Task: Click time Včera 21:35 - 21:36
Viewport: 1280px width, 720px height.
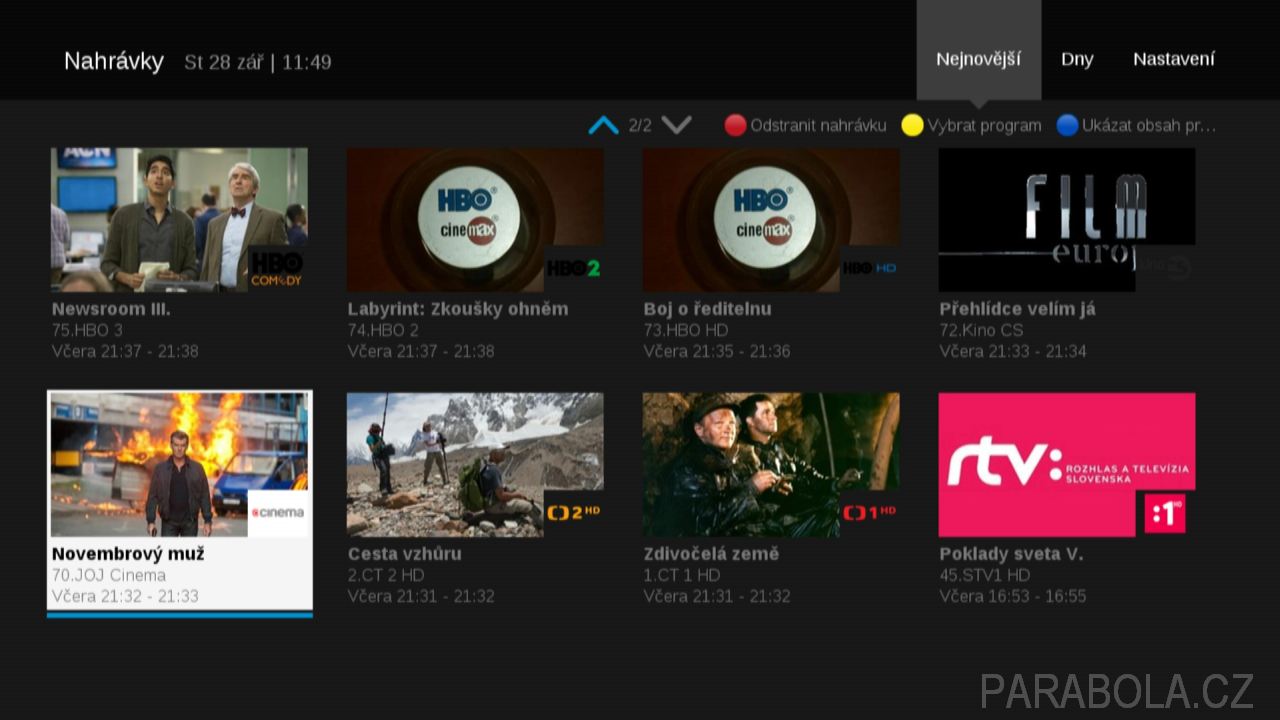Action: [717, 351]
